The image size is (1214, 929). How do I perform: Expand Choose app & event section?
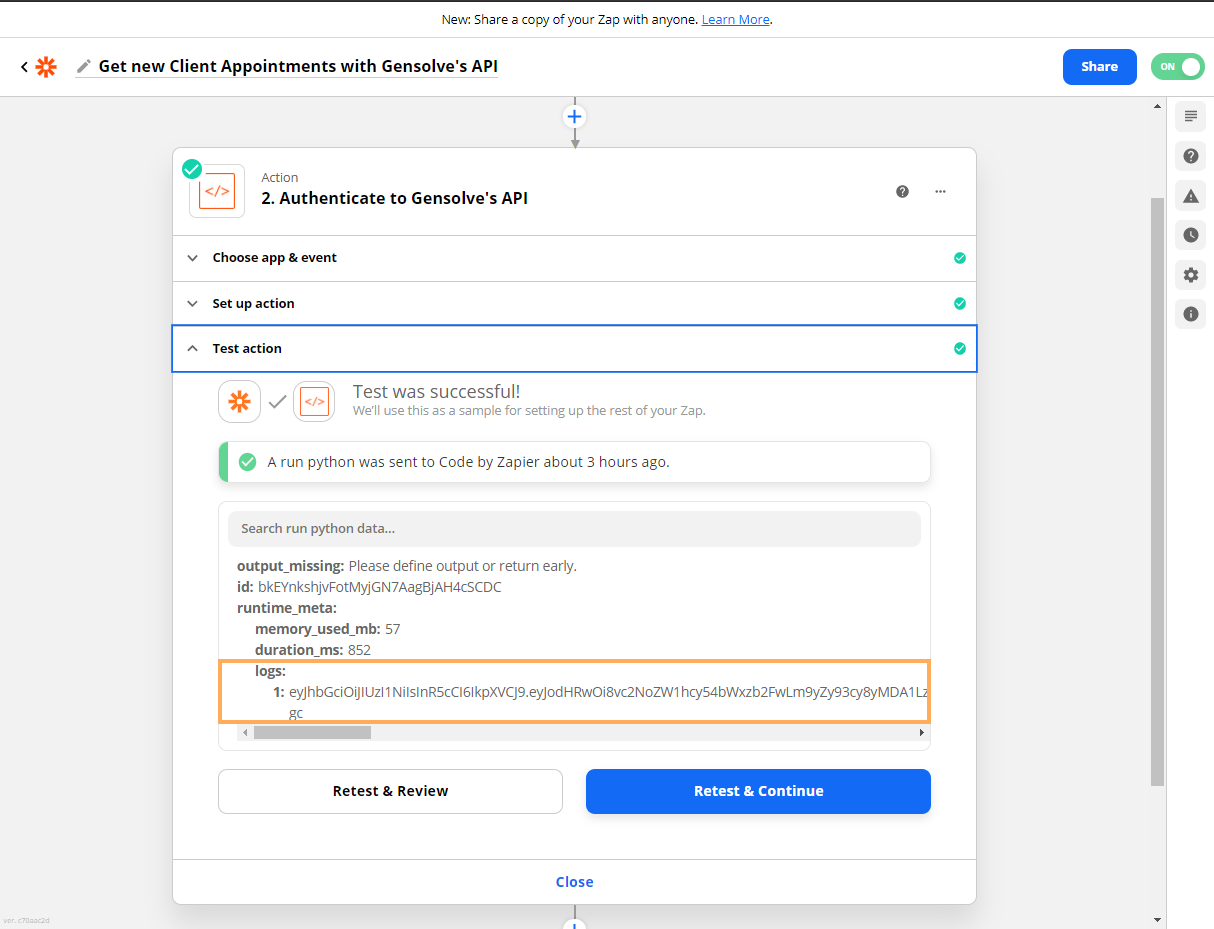(x=574, y=258)
